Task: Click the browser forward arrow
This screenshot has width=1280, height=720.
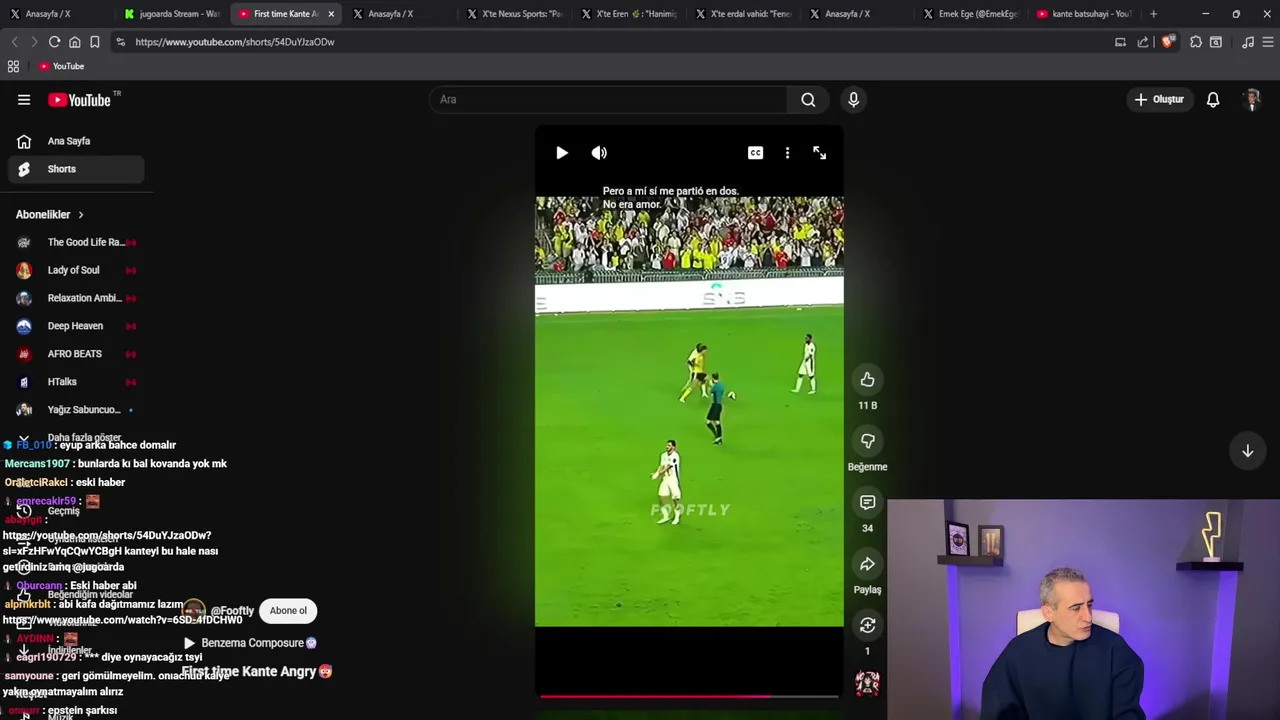Action: click(x=34, y=42)
